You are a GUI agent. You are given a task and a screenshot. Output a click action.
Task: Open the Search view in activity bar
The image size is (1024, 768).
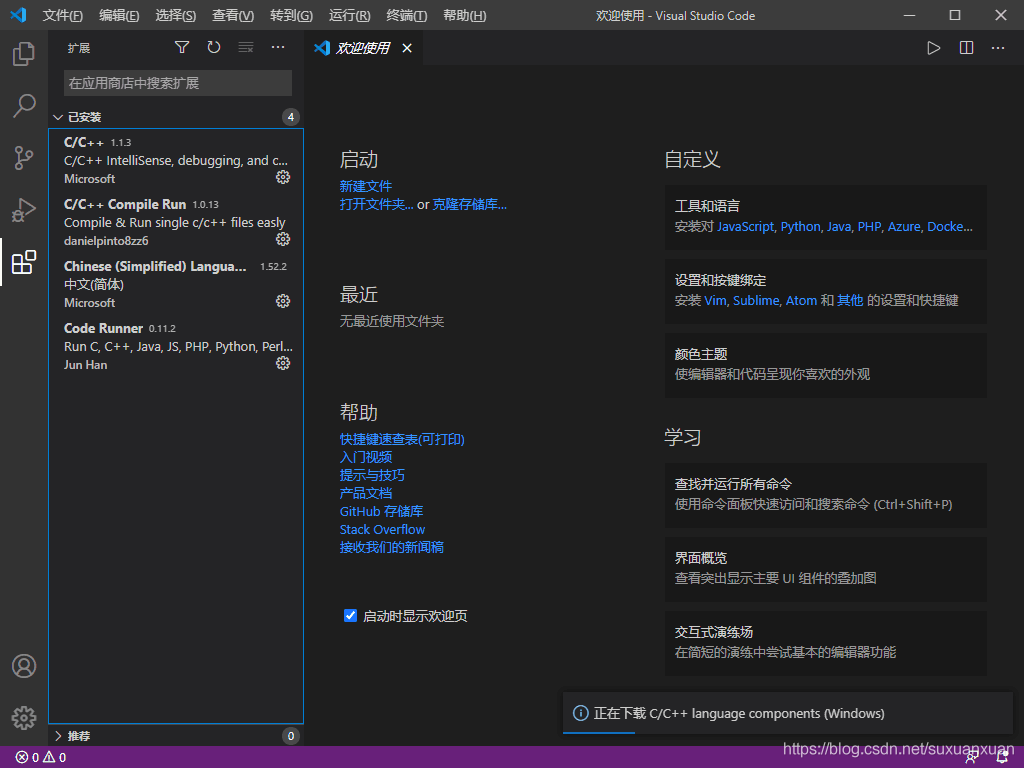[24, 105]
